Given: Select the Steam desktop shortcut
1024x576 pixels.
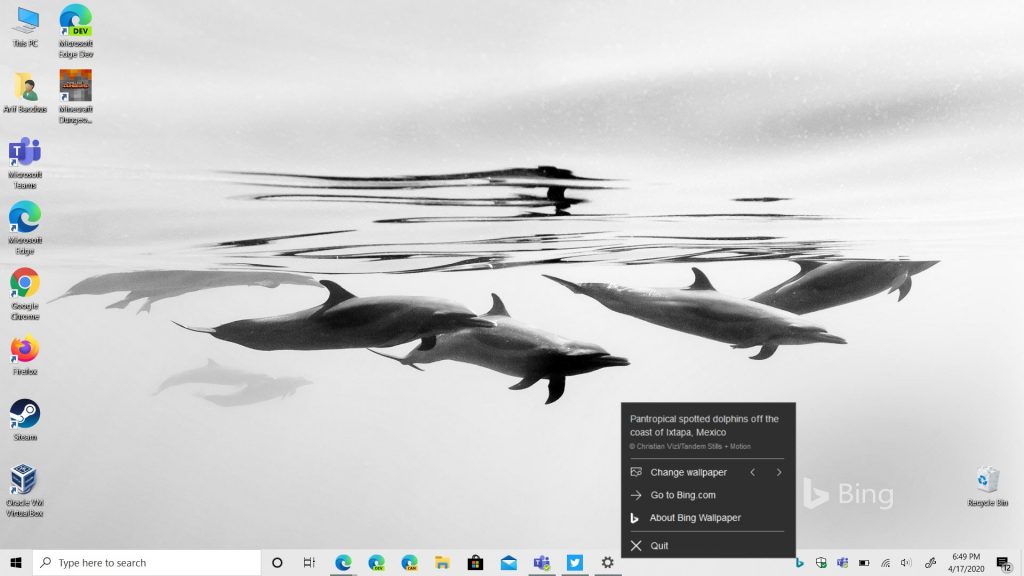Looking at the screenshot, I should pyautogui.click(x=25, y=421).
